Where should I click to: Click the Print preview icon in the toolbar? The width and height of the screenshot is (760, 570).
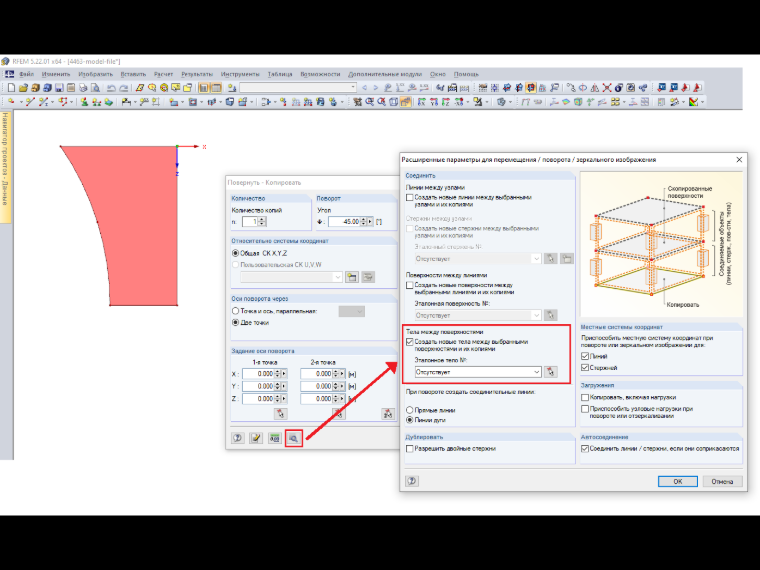click(95, 88)
